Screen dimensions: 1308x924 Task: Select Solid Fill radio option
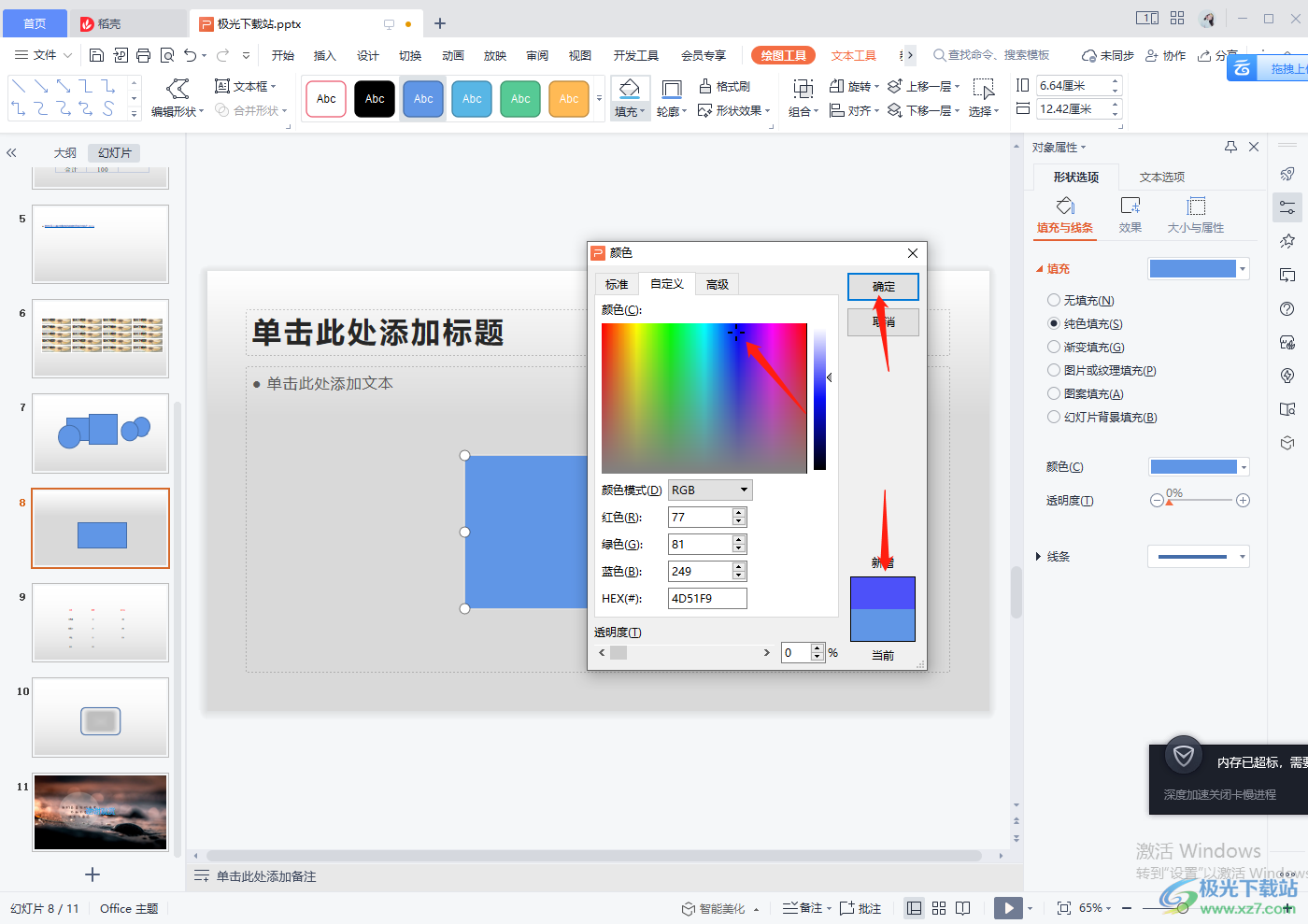click(1054, 323)
